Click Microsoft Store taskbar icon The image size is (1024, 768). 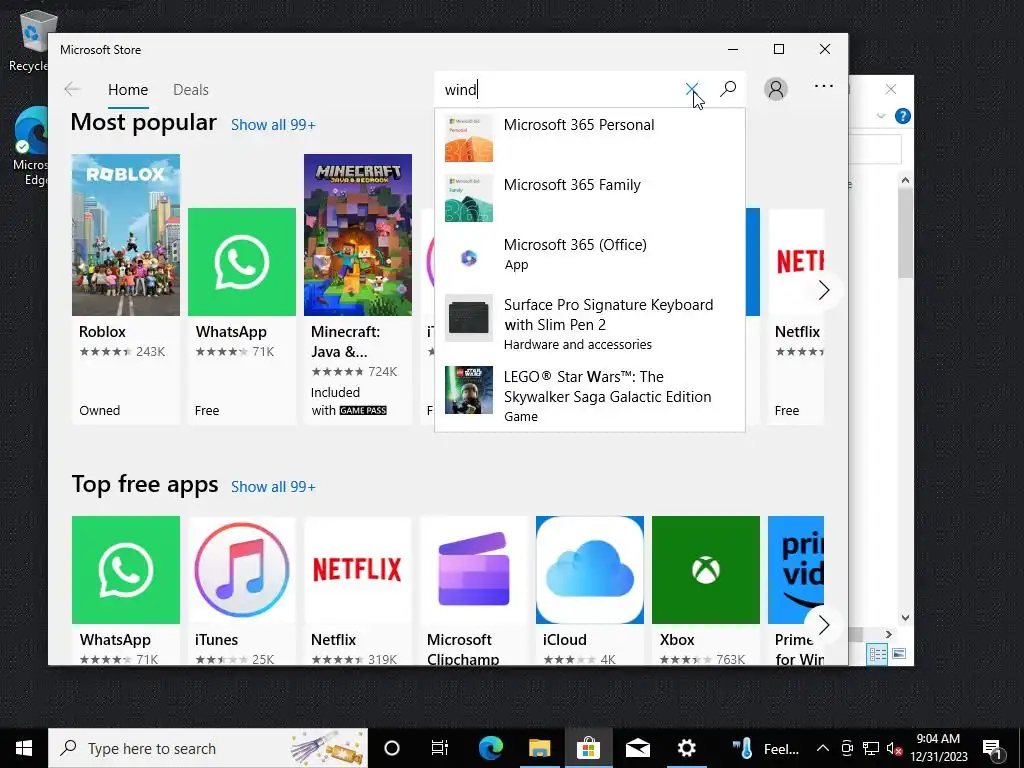588,748
